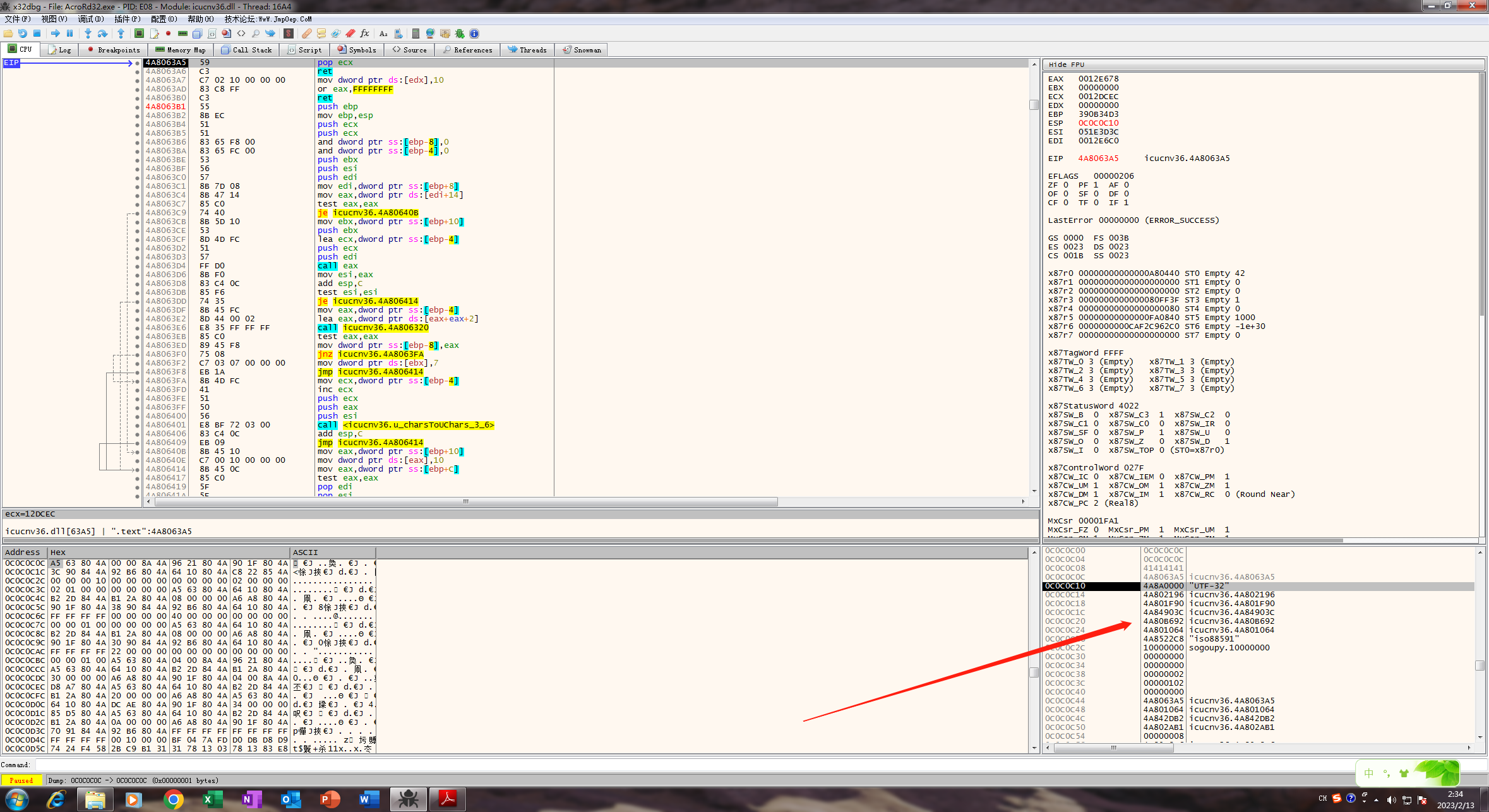Viewport: 1489px width, 812px height.
Task: Open the Calculator toolbar icon
Action: tap(416, 33)
